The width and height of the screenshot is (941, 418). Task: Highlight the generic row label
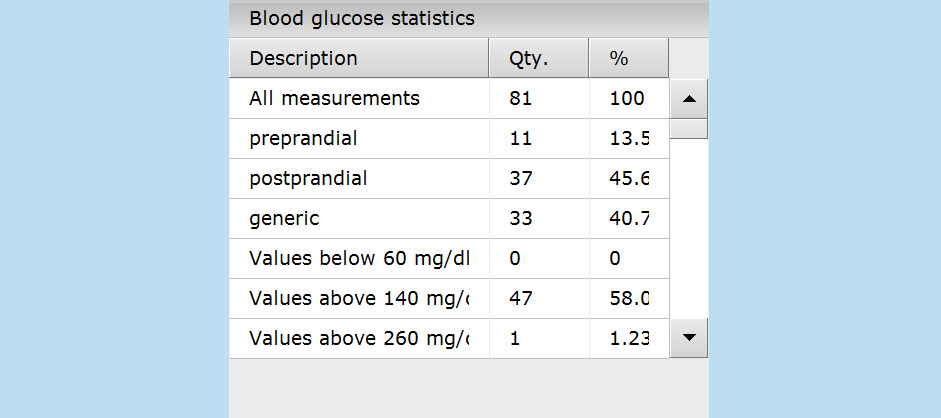click(284, 219)
